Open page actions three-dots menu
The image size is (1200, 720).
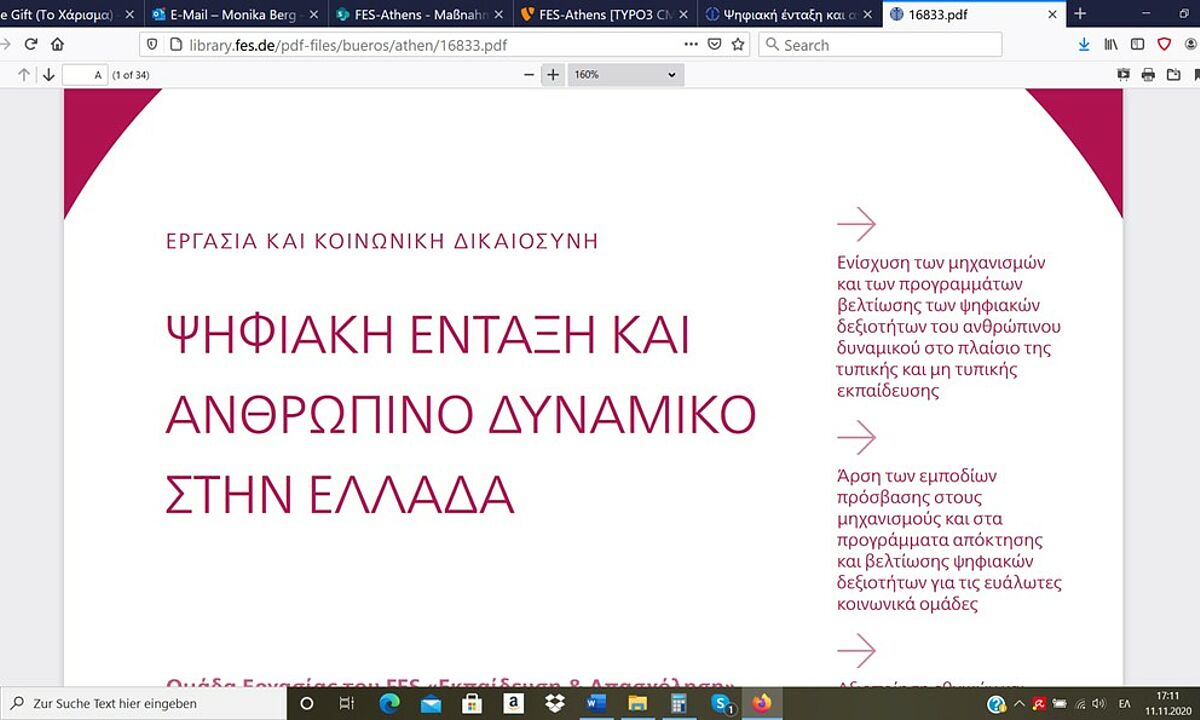(691, 45)
